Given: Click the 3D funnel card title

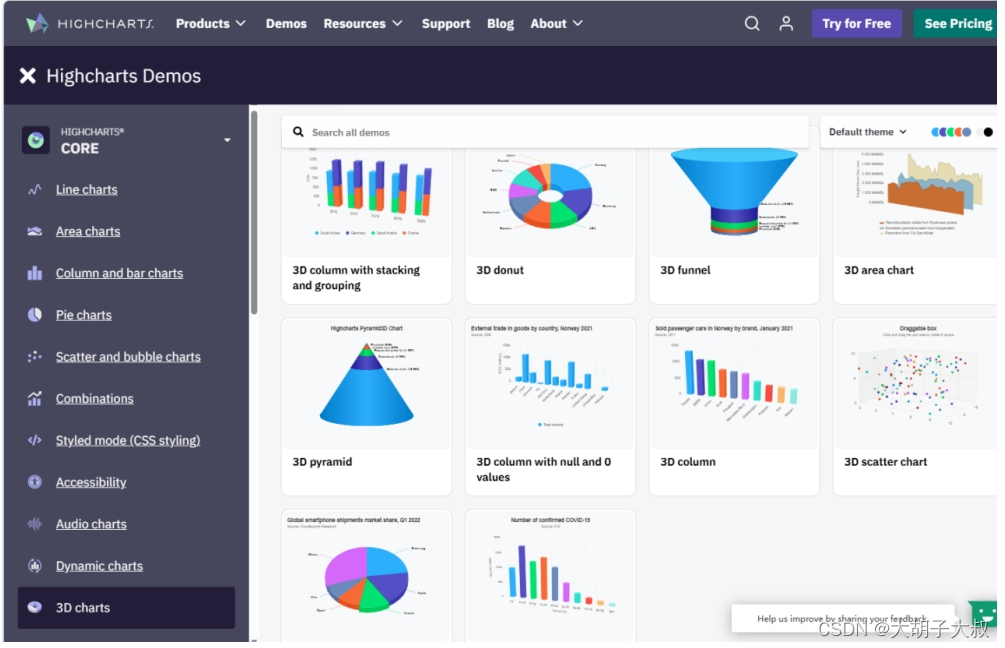Looking at the screenshot, I should point(685,270).
